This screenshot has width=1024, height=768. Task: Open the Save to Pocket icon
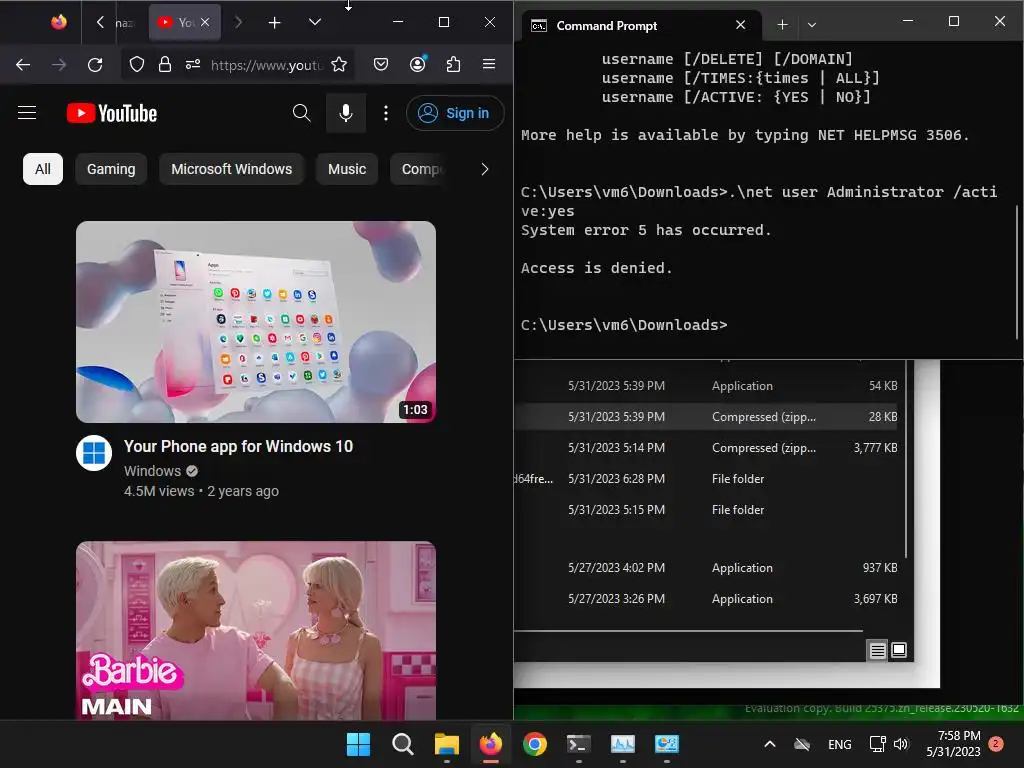pyautogui.click(x=381, y=65)
